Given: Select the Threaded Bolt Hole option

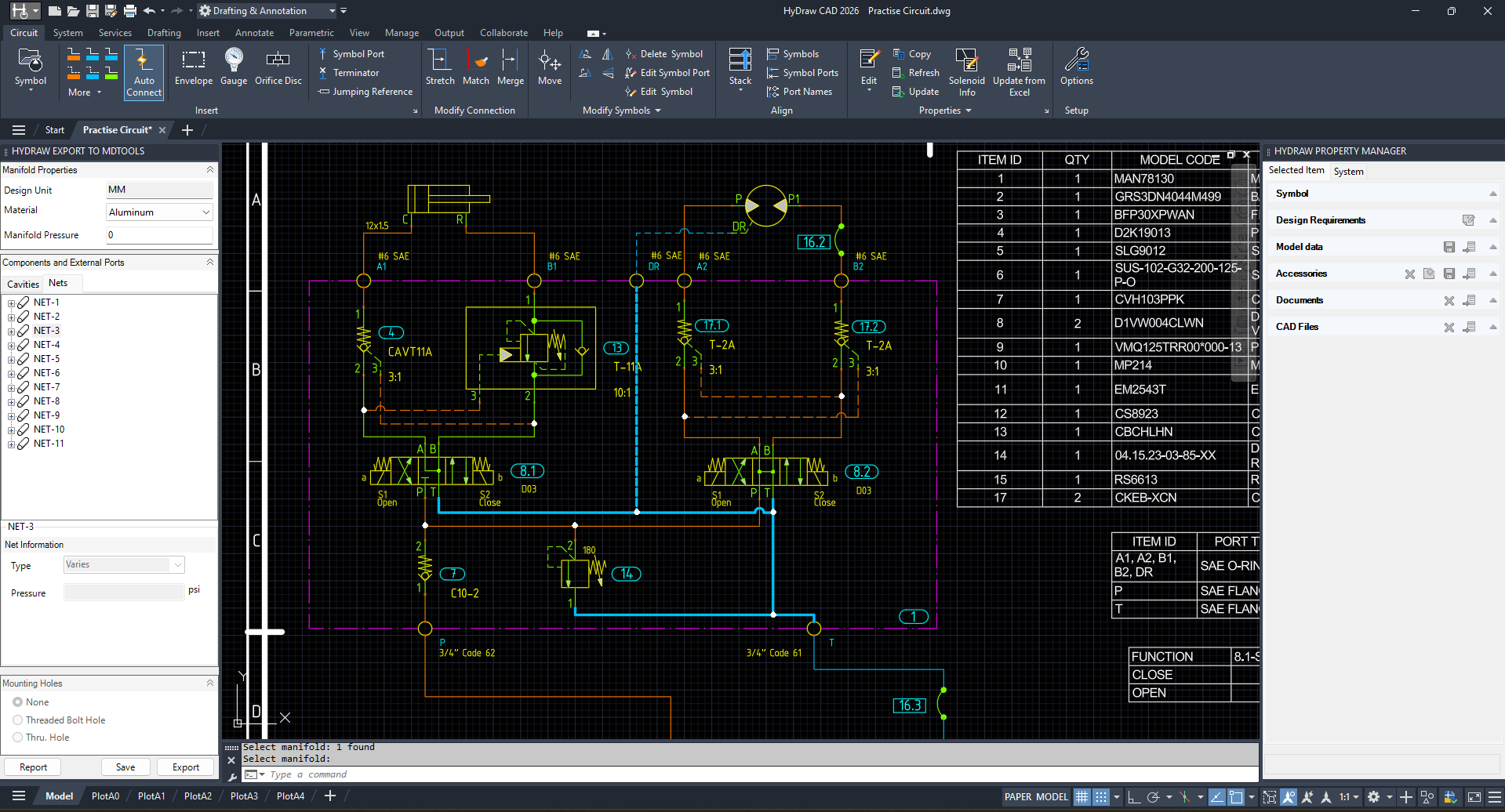Looking at the screenshot, I should coord(17,720).
